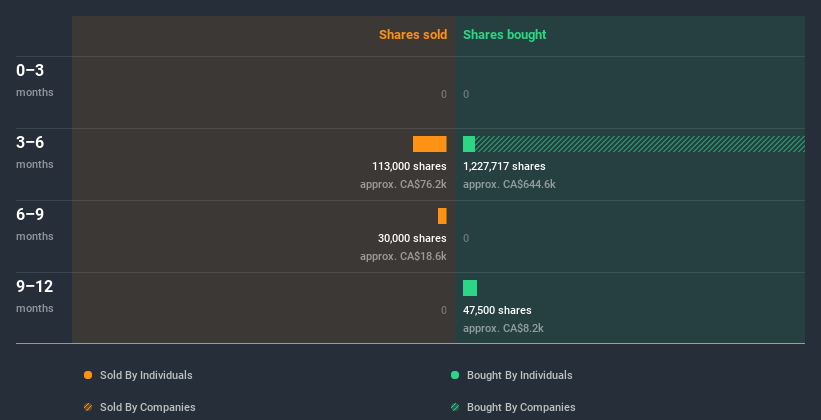Screen dimensions: 821x420
Task: Click the orange 30,000 shares sold bar
Action: coord(442,216)
